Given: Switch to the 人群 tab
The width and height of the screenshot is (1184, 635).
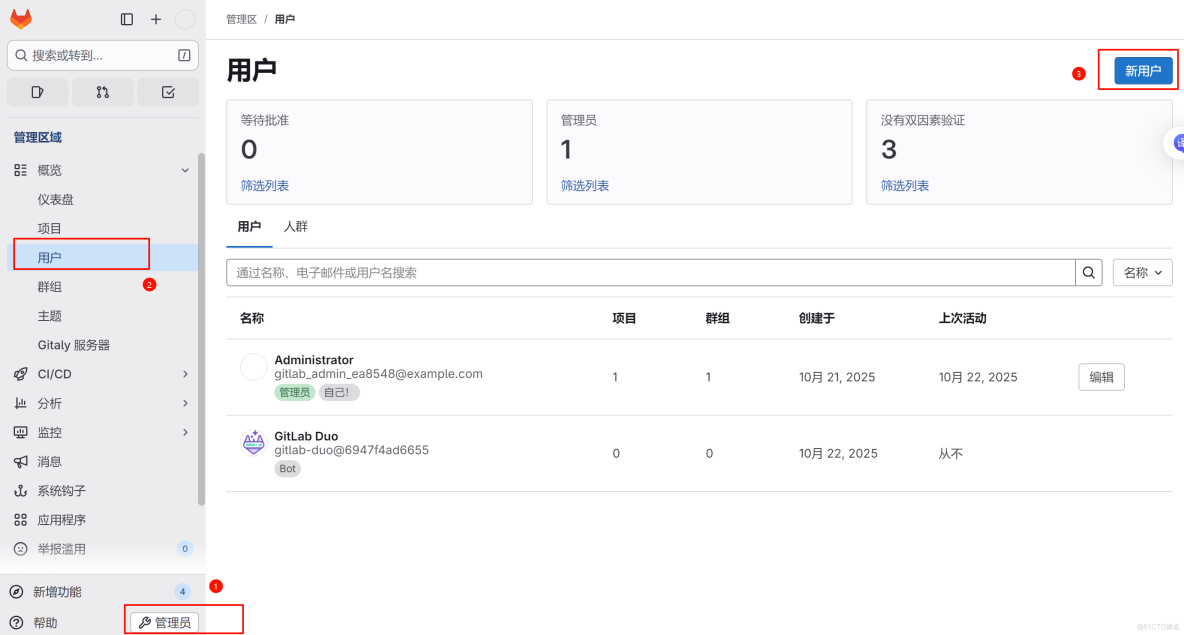Looking at the screenshot, I should pos(295,226).
